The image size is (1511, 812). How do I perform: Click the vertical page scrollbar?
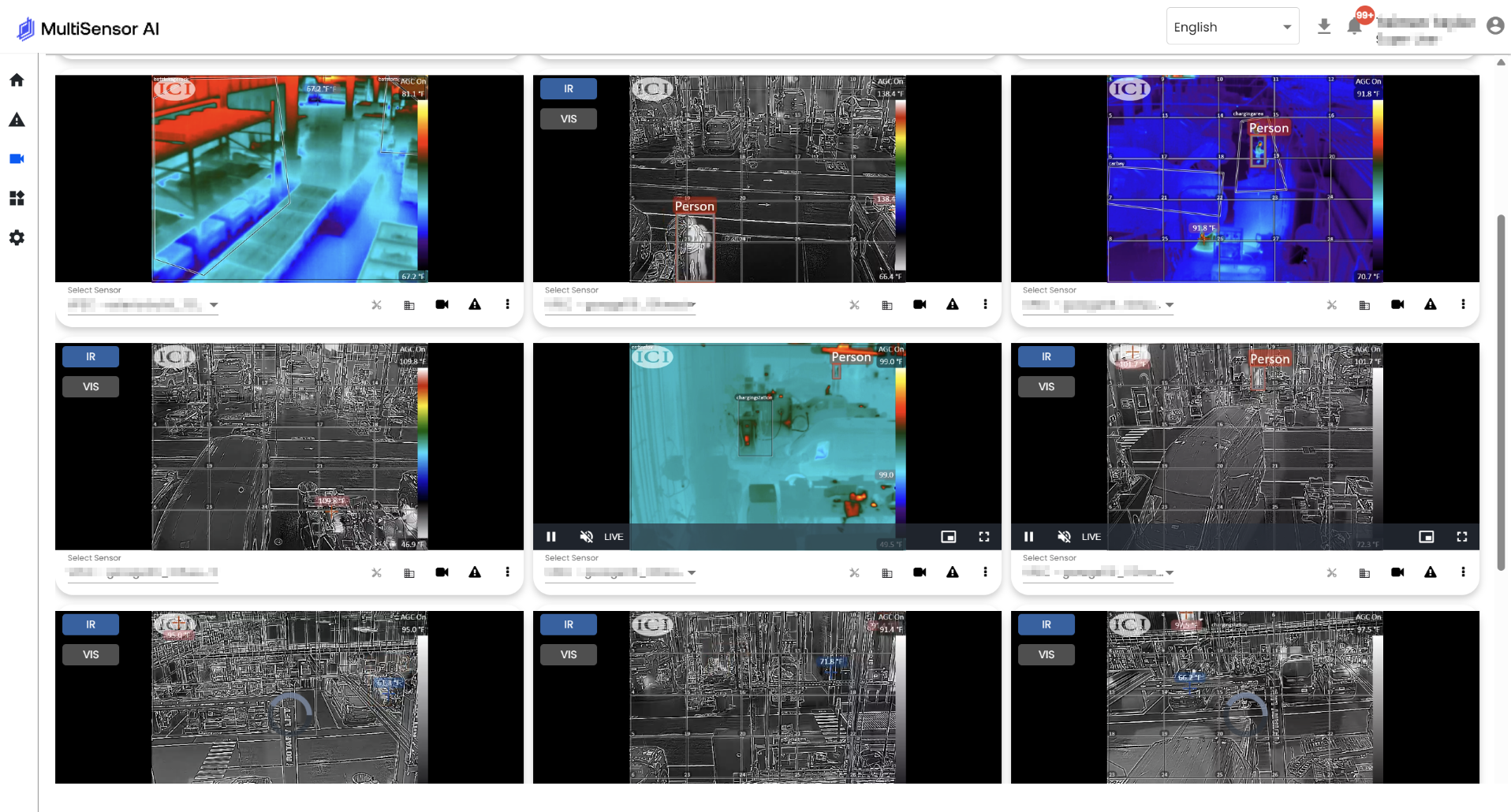(x=1501, y=393)
